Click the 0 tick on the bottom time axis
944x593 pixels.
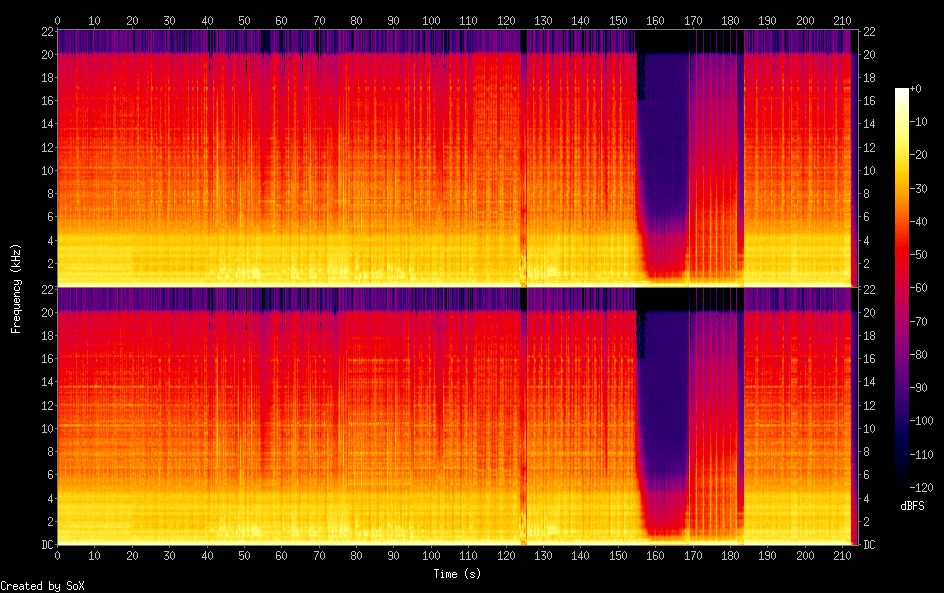click(x=57, y=555)
